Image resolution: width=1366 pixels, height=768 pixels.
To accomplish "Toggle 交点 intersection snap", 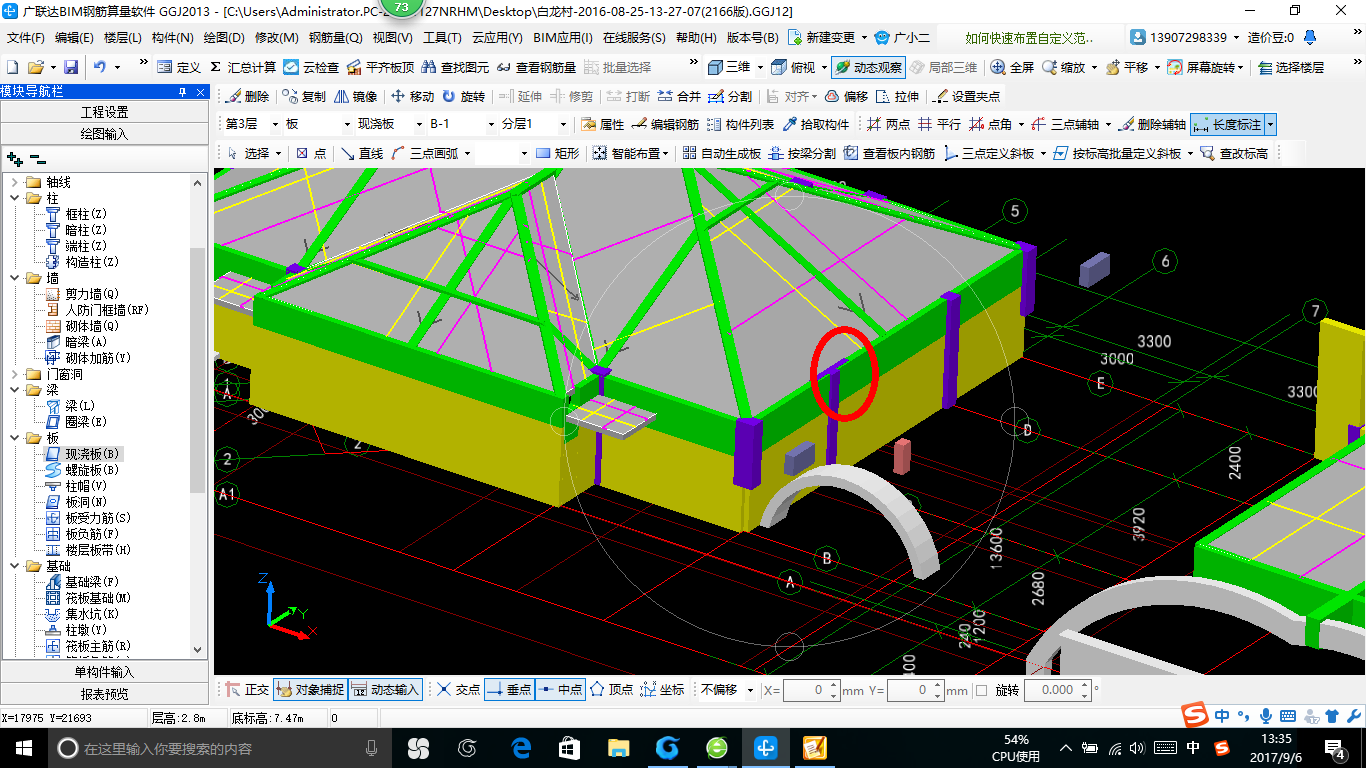I will pyautogui.click(x=458, y=690).
